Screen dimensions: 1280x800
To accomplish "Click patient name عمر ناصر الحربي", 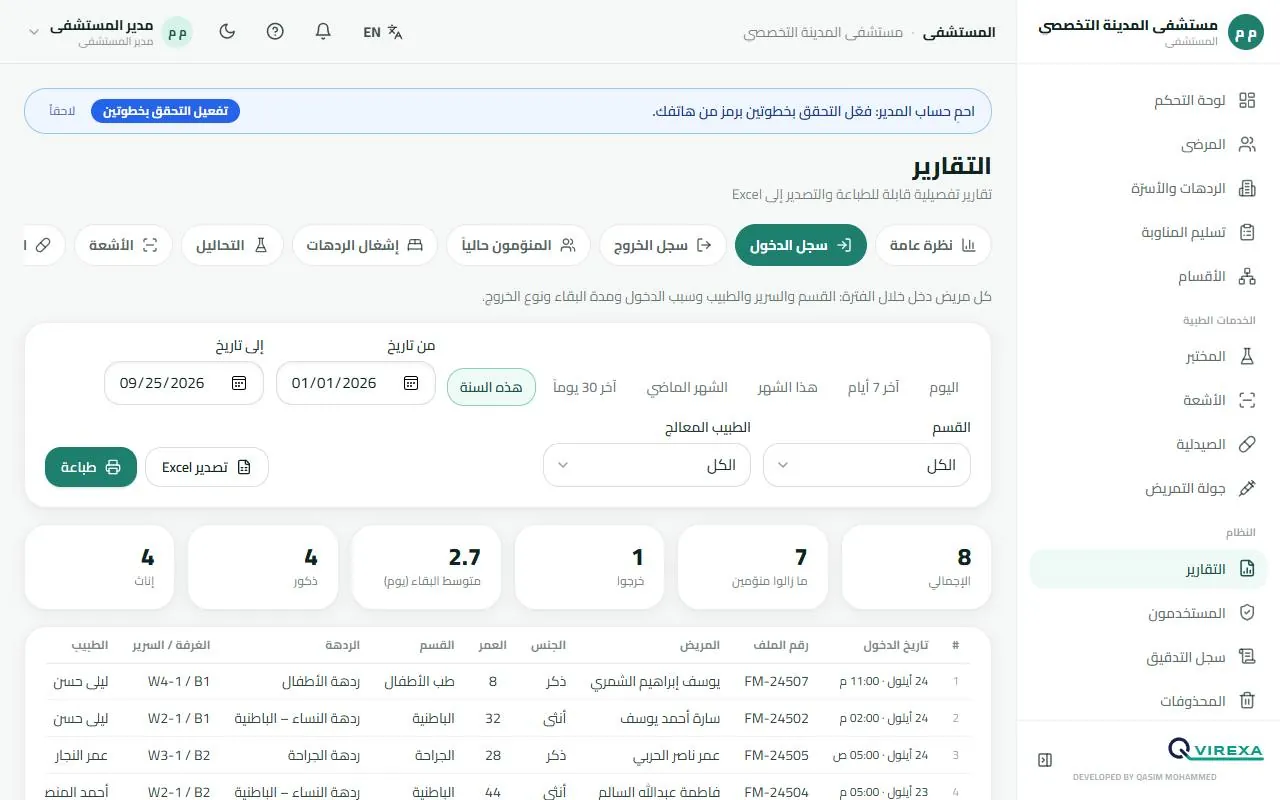I will (677, 756).
